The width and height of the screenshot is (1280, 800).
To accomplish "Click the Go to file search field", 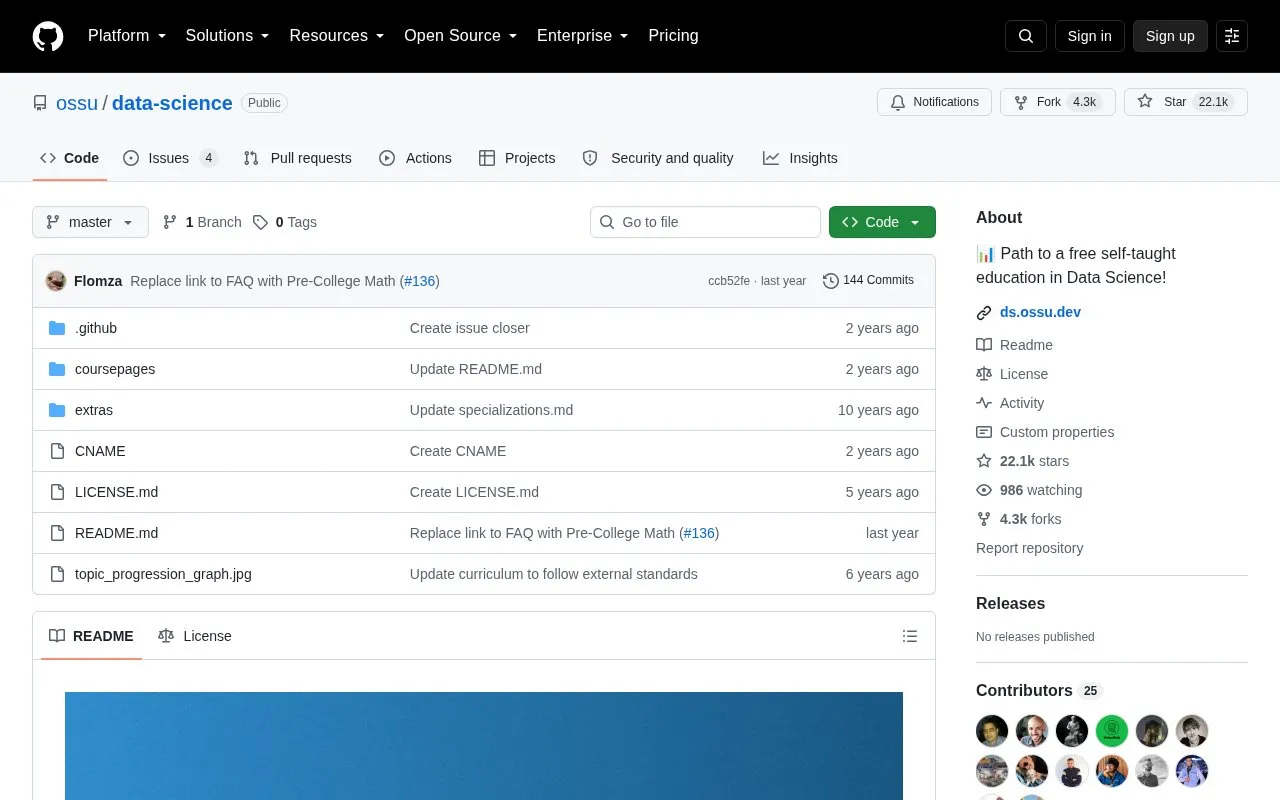I will tap(705, 222).
